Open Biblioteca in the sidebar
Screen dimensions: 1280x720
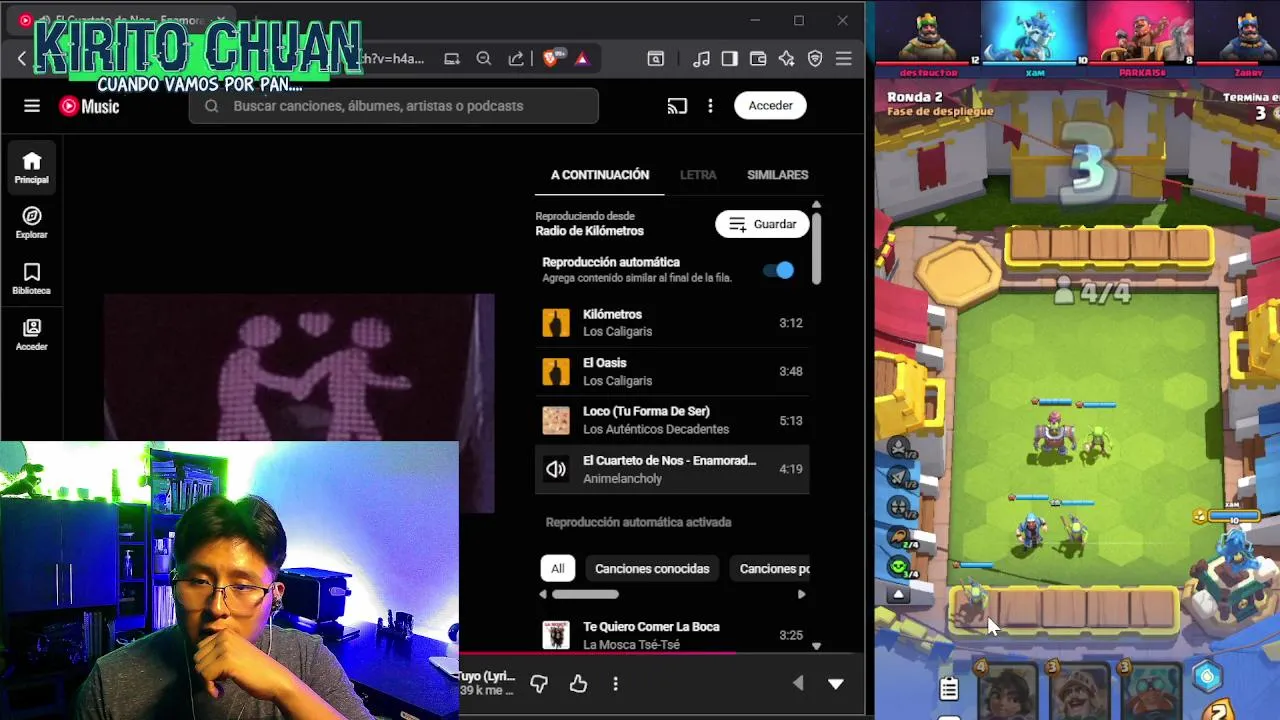[32, 279]
